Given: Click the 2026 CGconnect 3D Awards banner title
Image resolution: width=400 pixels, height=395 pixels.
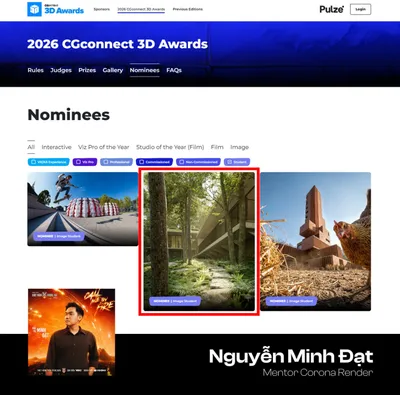Looking at the screenshot, I should pos(117,44).
